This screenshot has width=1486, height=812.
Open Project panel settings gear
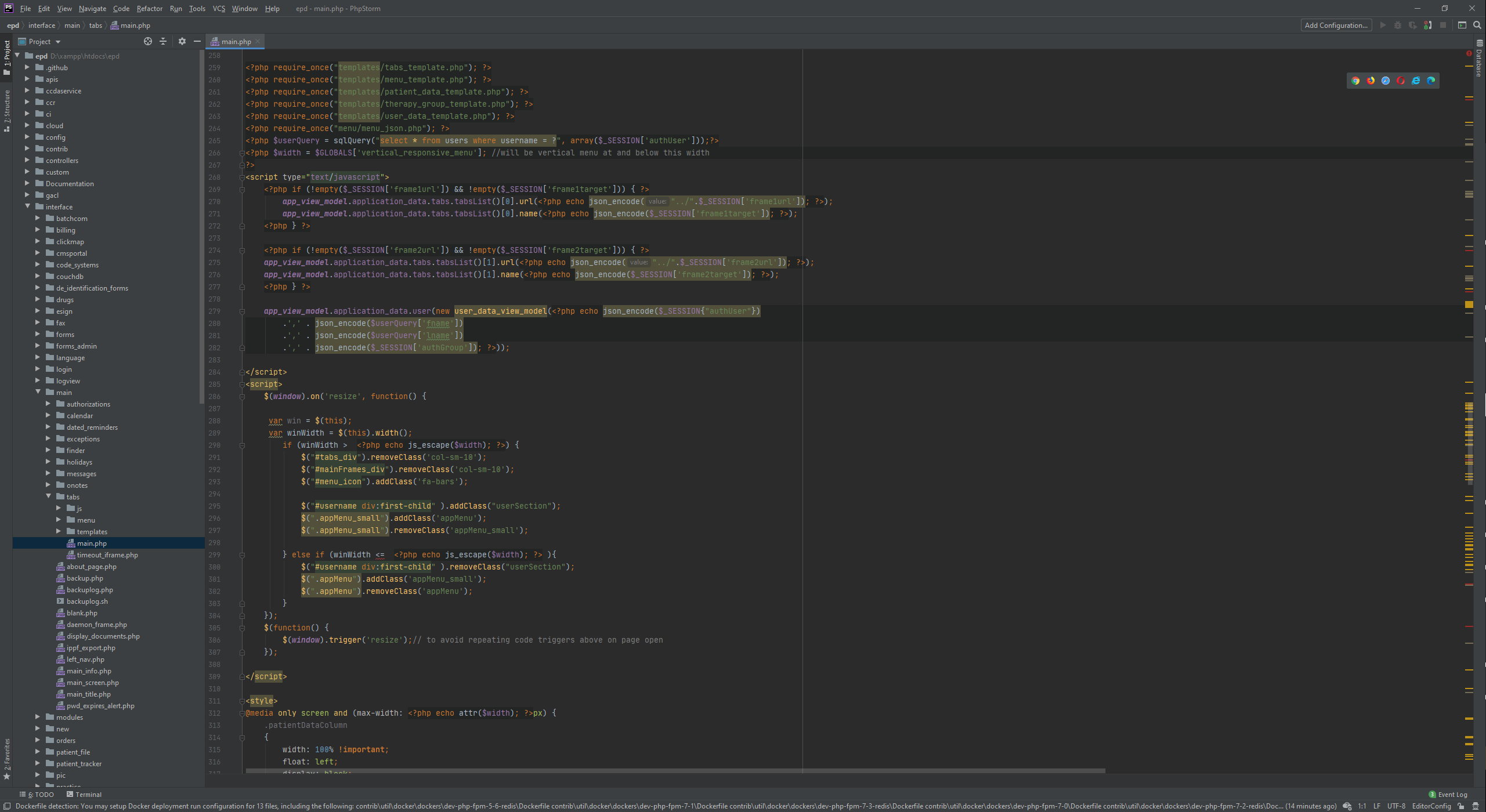(x=182, y=41)
